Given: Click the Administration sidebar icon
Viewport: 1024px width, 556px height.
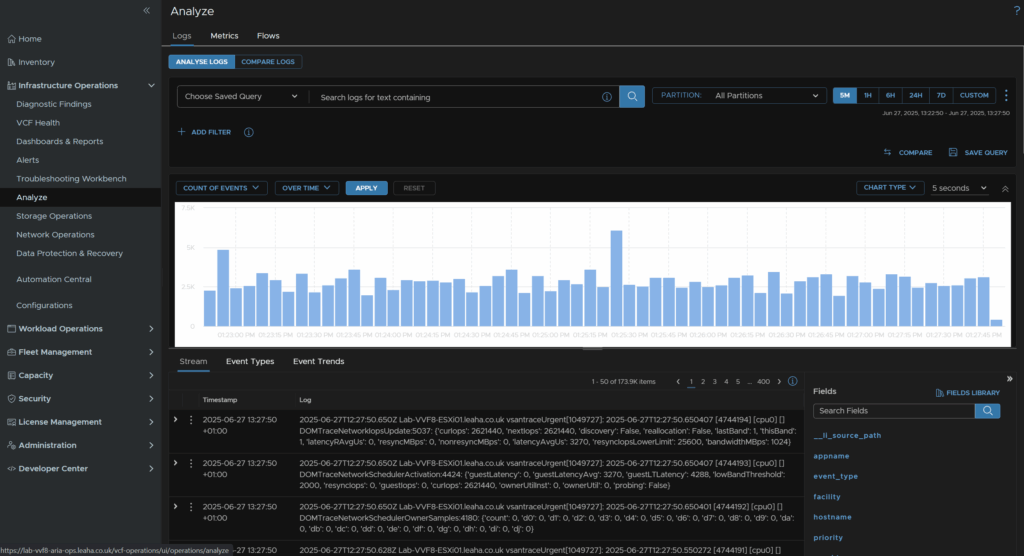Looking at the screenshot, I should tap(11, 445).
